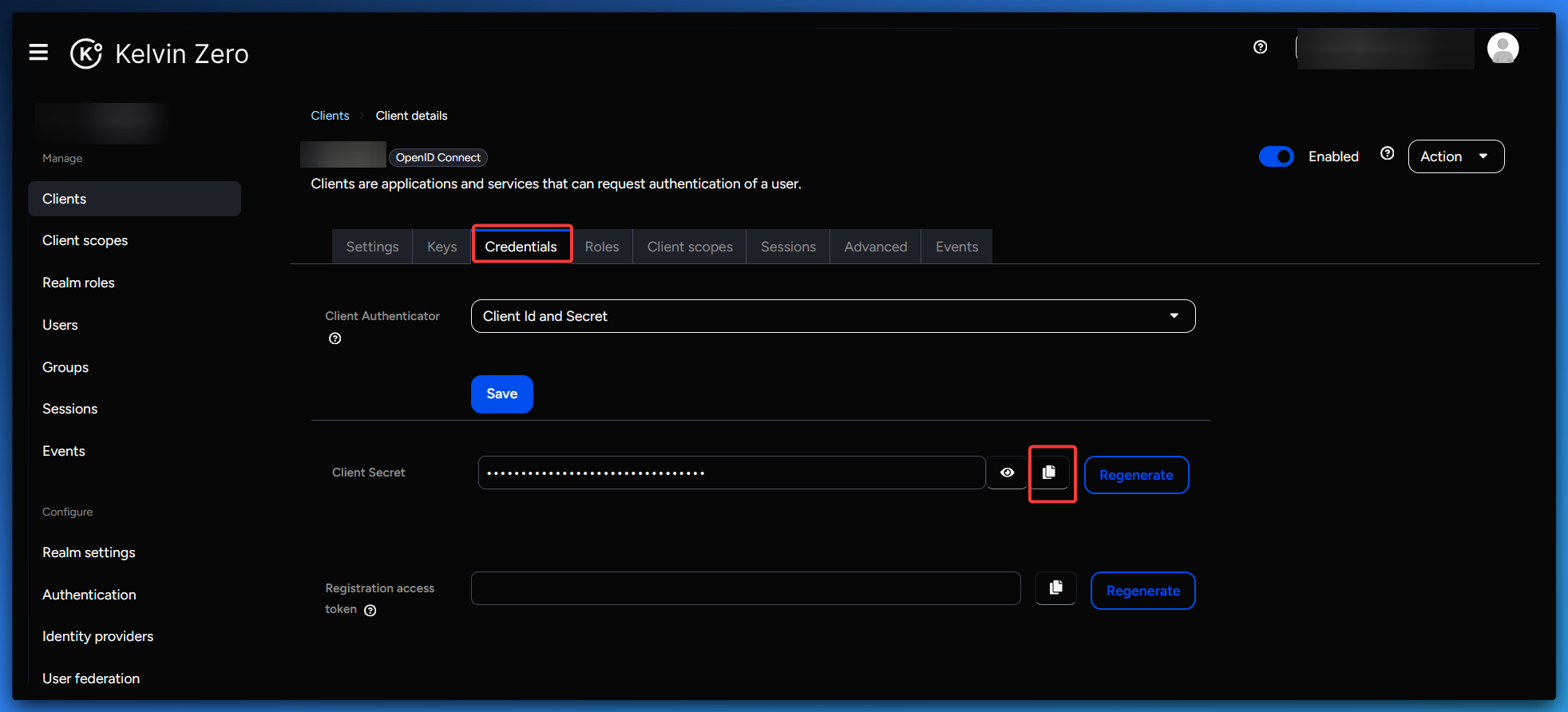
Task: Open the user avatar profile menu
Action: (1502, 48)
